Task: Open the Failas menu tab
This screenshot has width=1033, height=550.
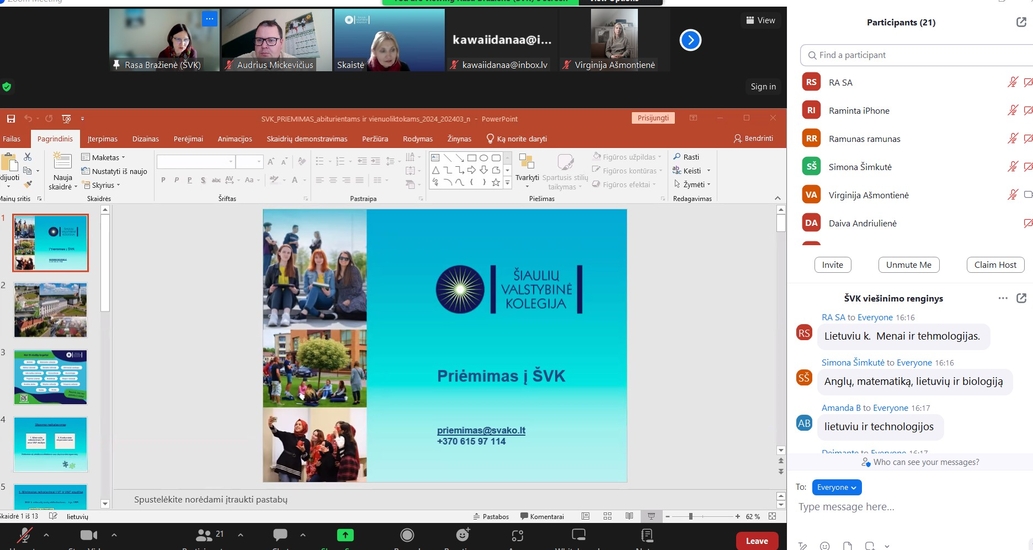Action: tap(11, 139)
